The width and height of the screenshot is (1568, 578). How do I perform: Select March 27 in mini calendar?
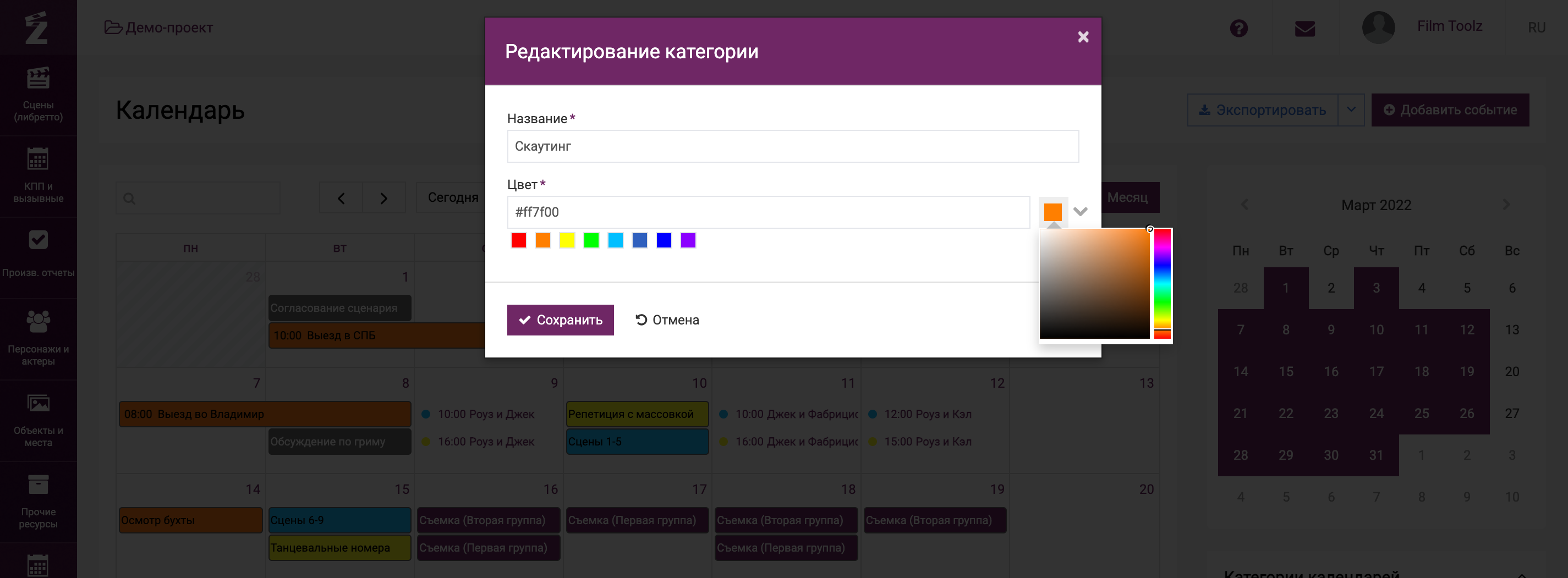1512,413
